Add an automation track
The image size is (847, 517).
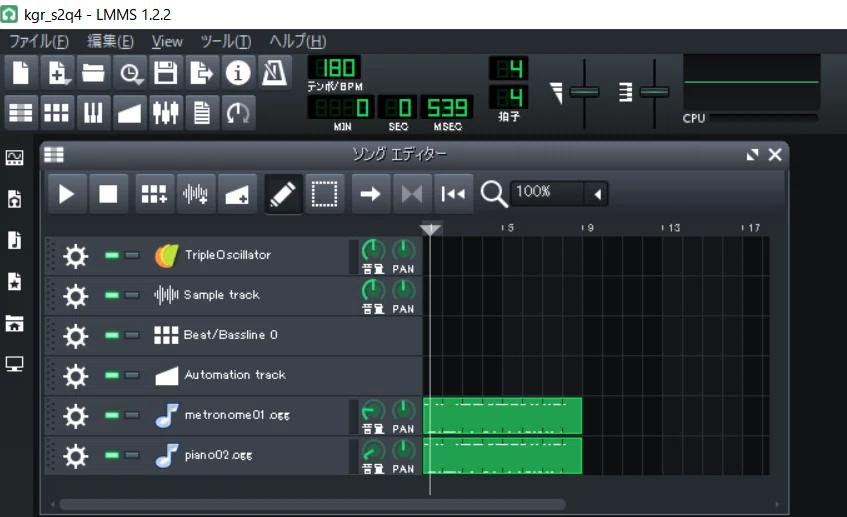(237, 194)
